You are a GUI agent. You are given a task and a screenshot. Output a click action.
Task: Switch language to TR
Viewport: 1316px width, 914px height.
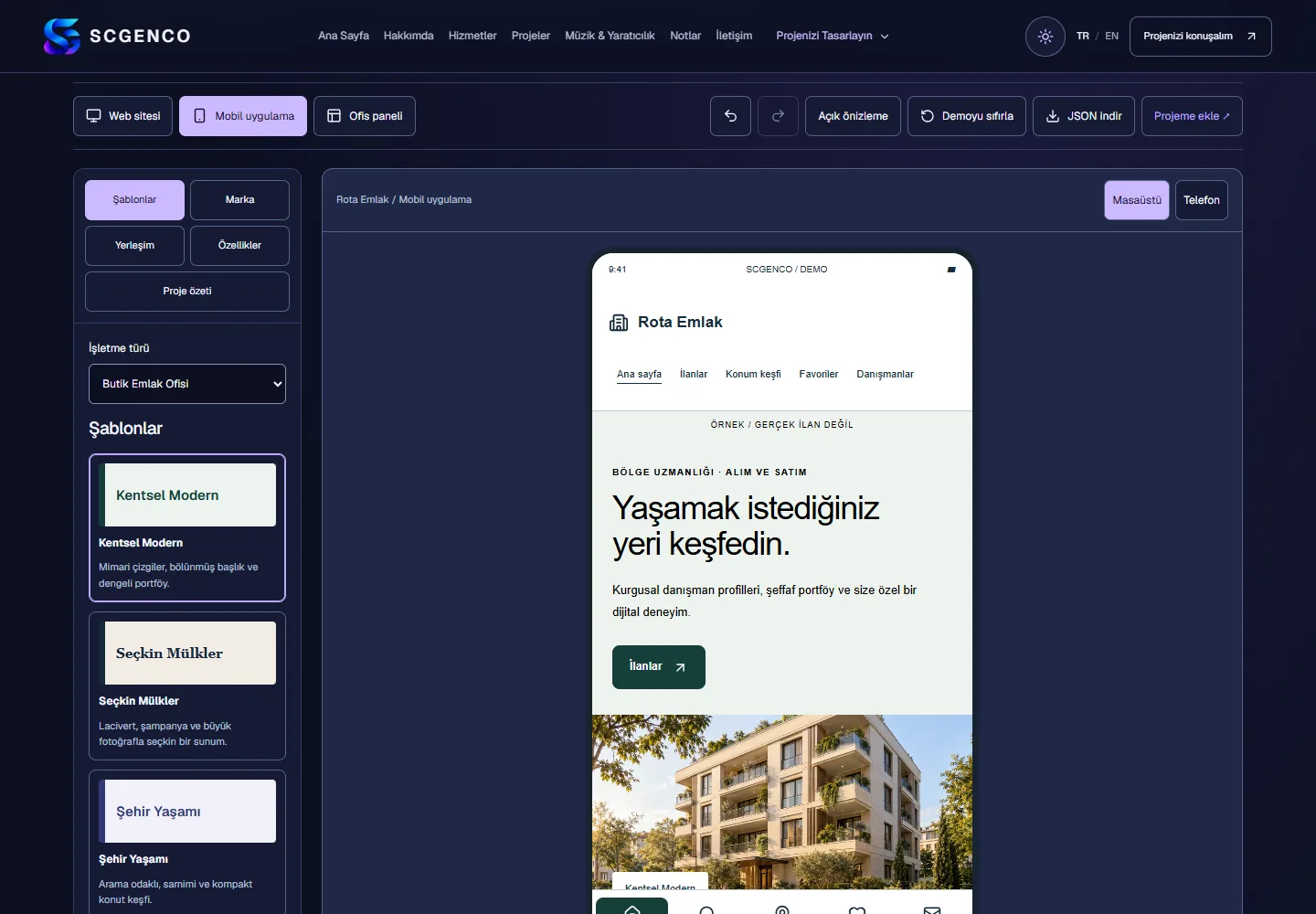[1083, 37]
